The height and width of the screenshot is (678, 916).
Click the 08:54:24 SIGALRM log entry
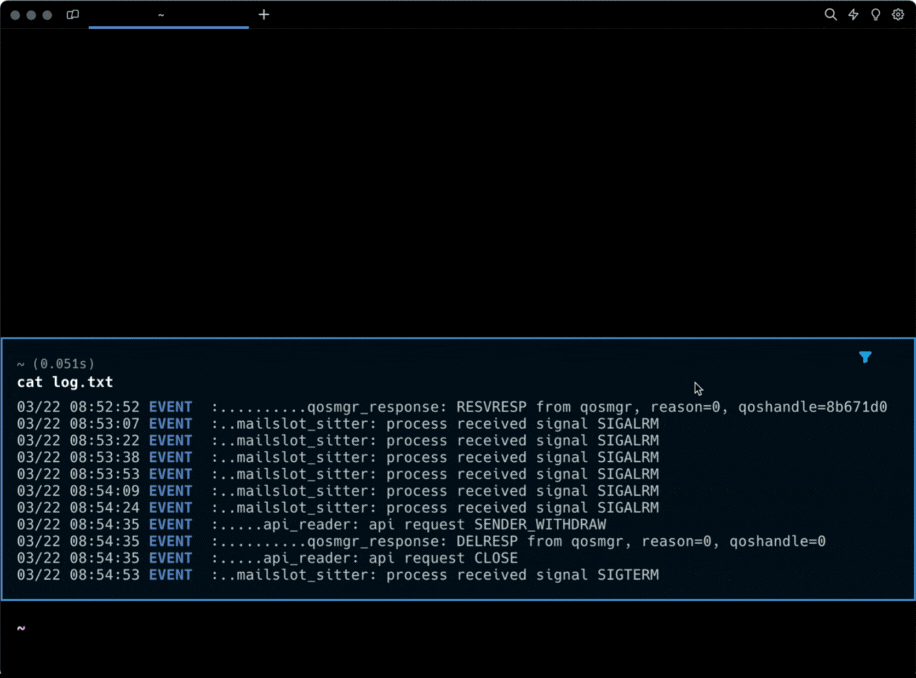point(338,508)
